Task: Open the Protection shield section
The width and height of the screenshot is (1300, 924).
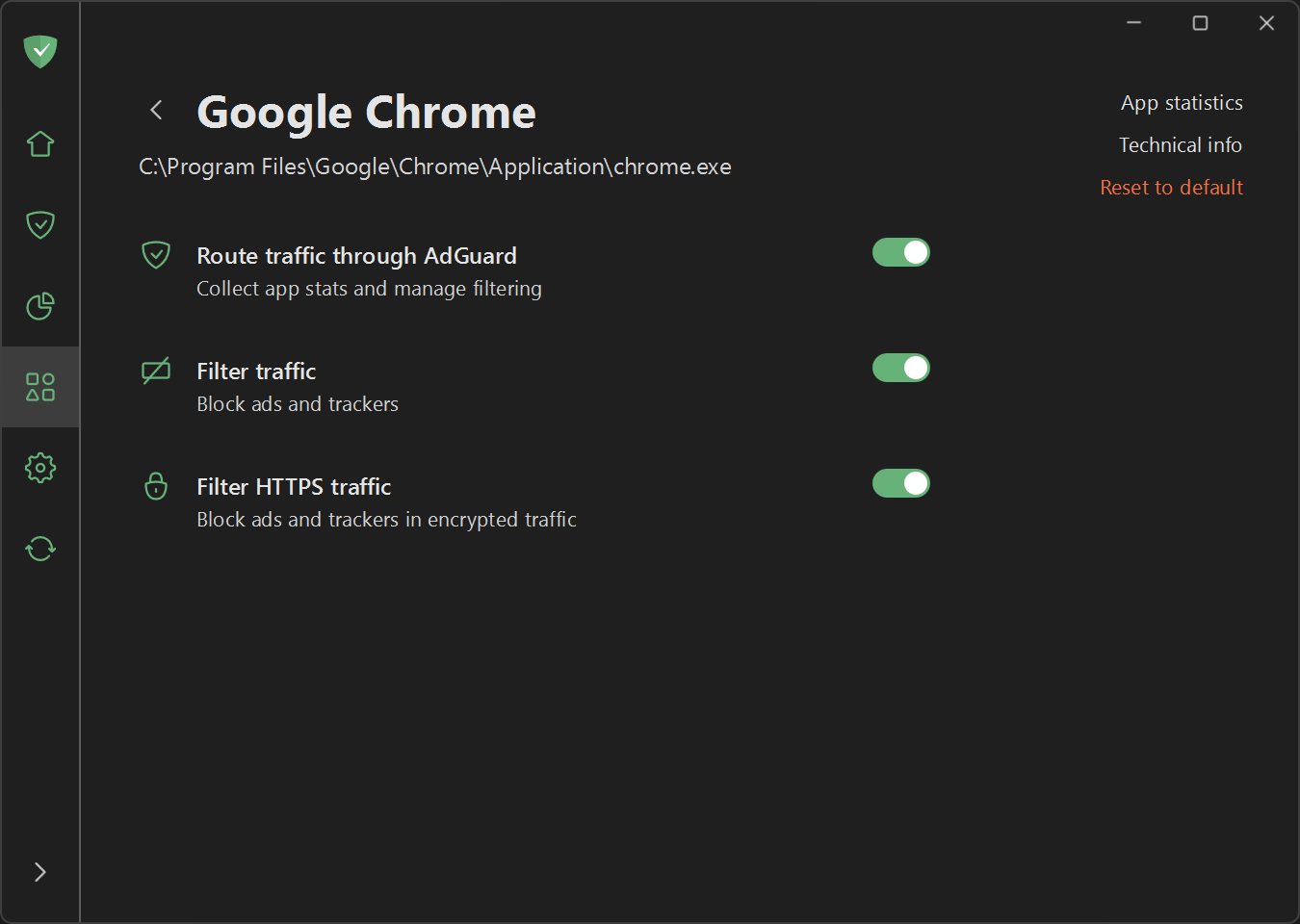Action: coord(40,225)
